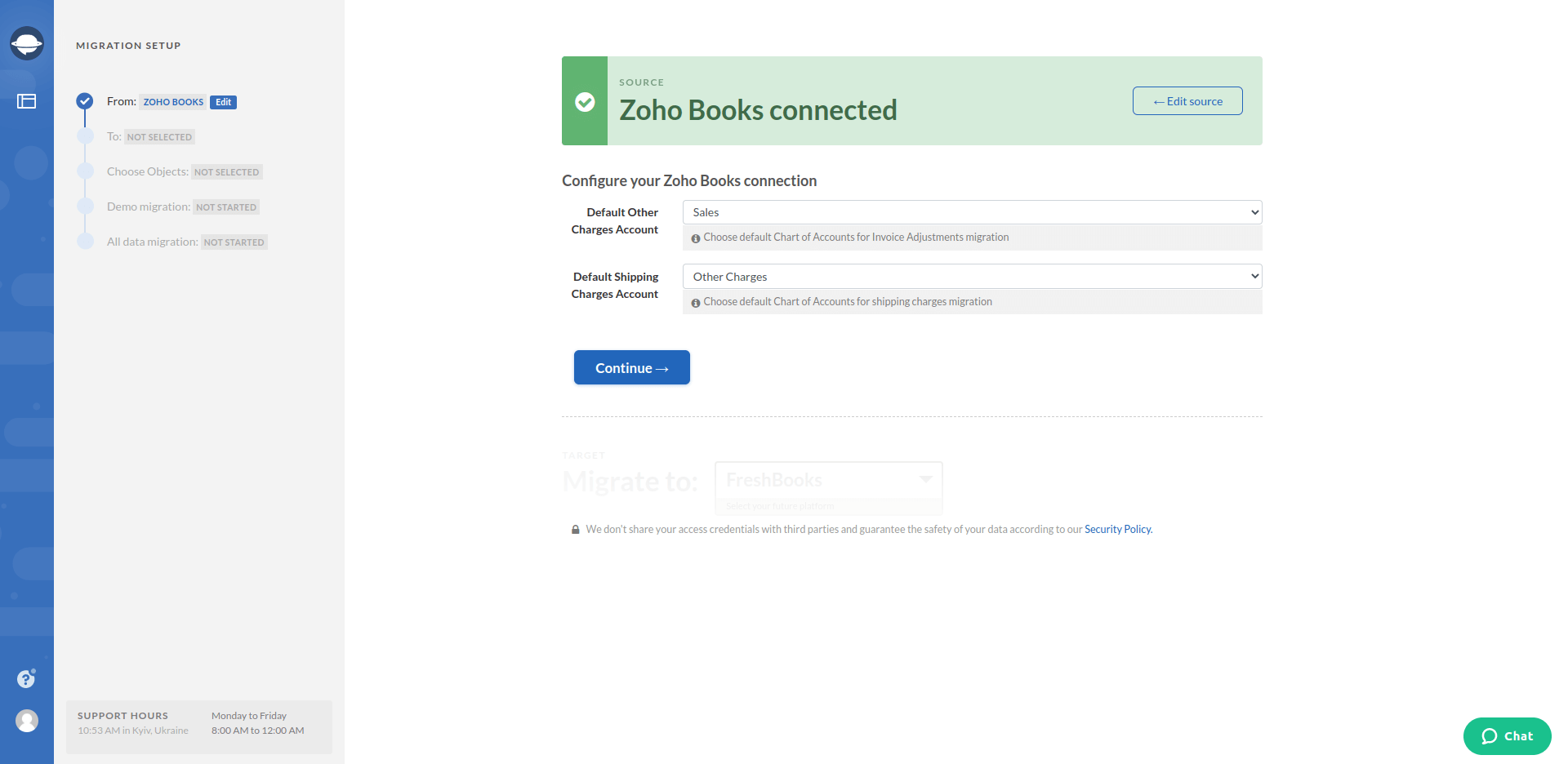Click the 8:00 AM to 12:00 AM hours

[258, 731]
